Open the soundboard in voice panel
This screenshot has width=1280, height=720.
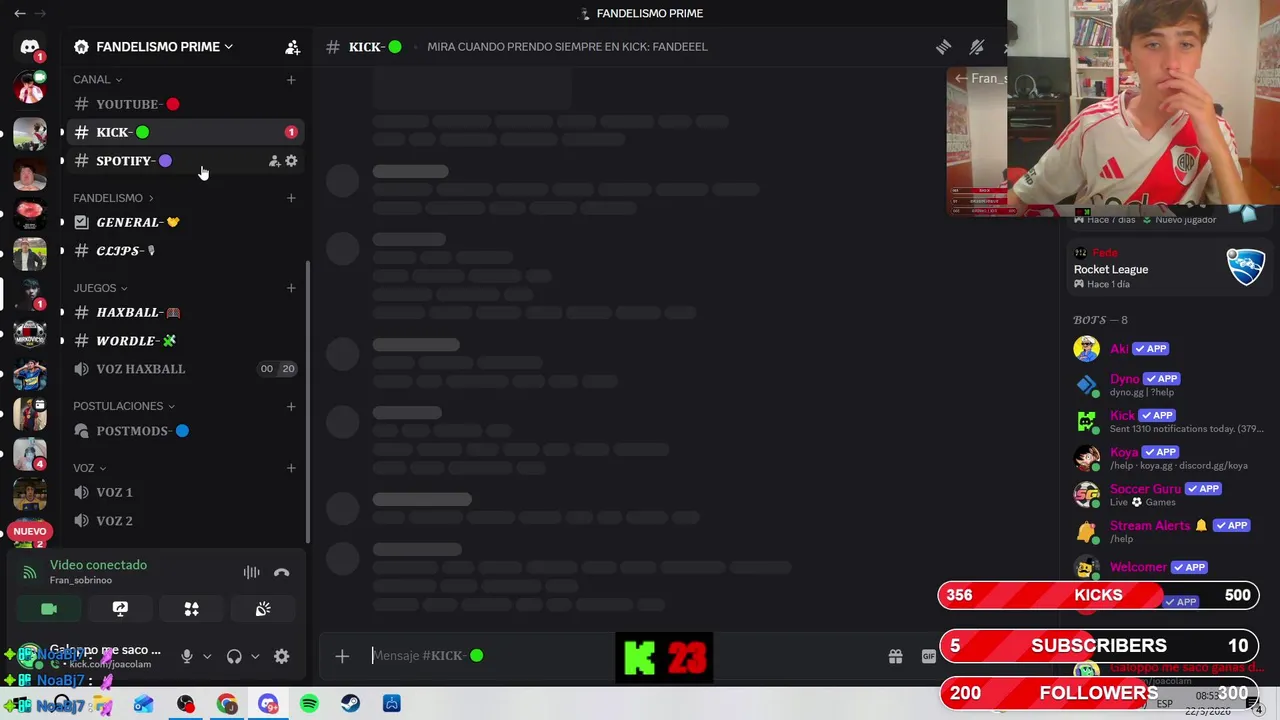pyautogui.click(x=263, y=609)
